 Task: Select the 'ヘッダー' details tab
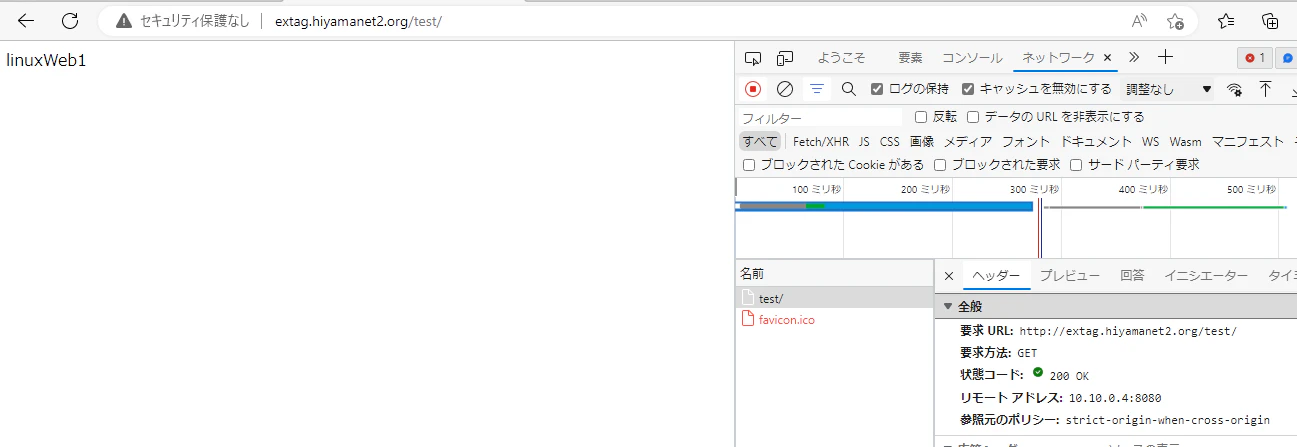pyautogui.click(x=996, y=276)
